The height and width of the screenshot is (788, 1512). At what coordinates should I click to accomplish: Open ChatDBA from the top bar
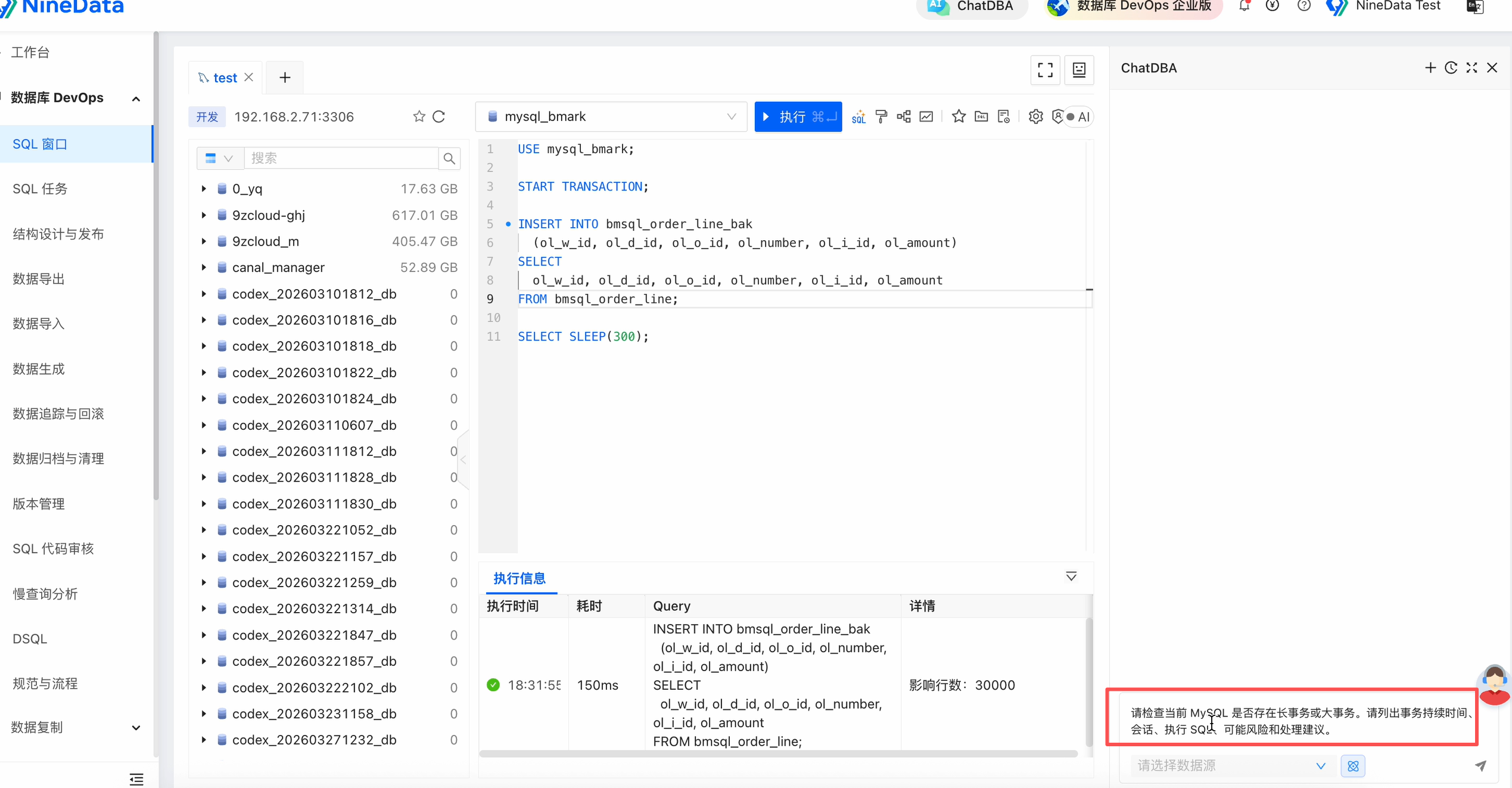coord(971,6)
